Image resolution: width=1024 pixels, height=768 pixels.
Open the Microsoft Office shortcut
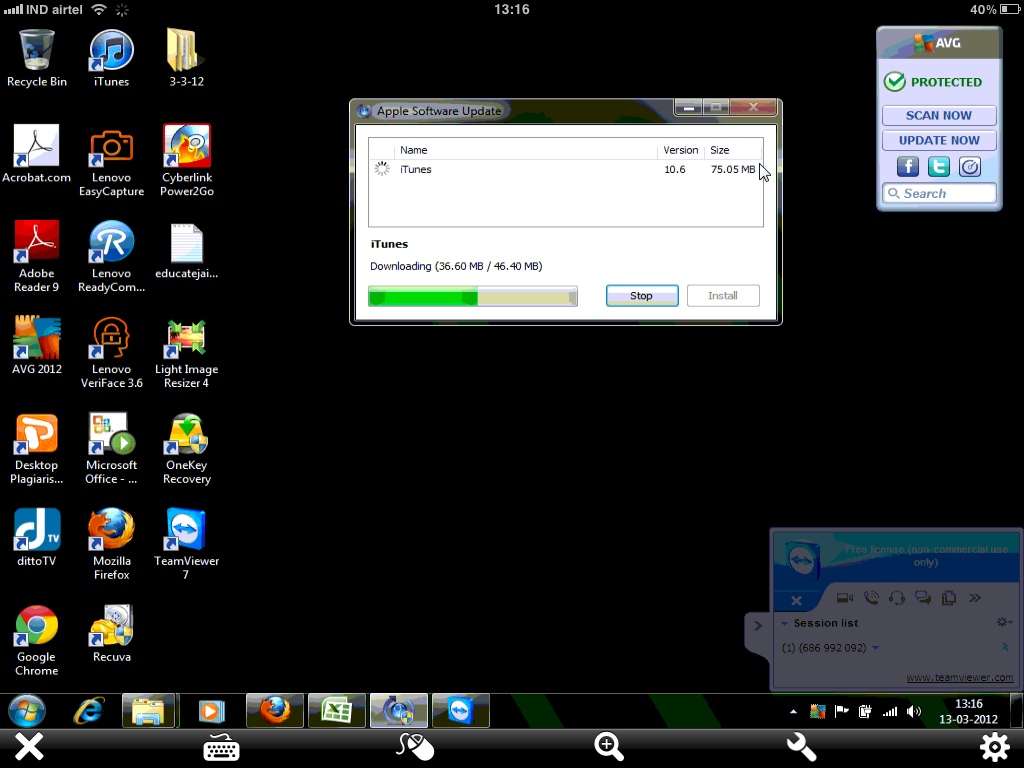(111, 448)
